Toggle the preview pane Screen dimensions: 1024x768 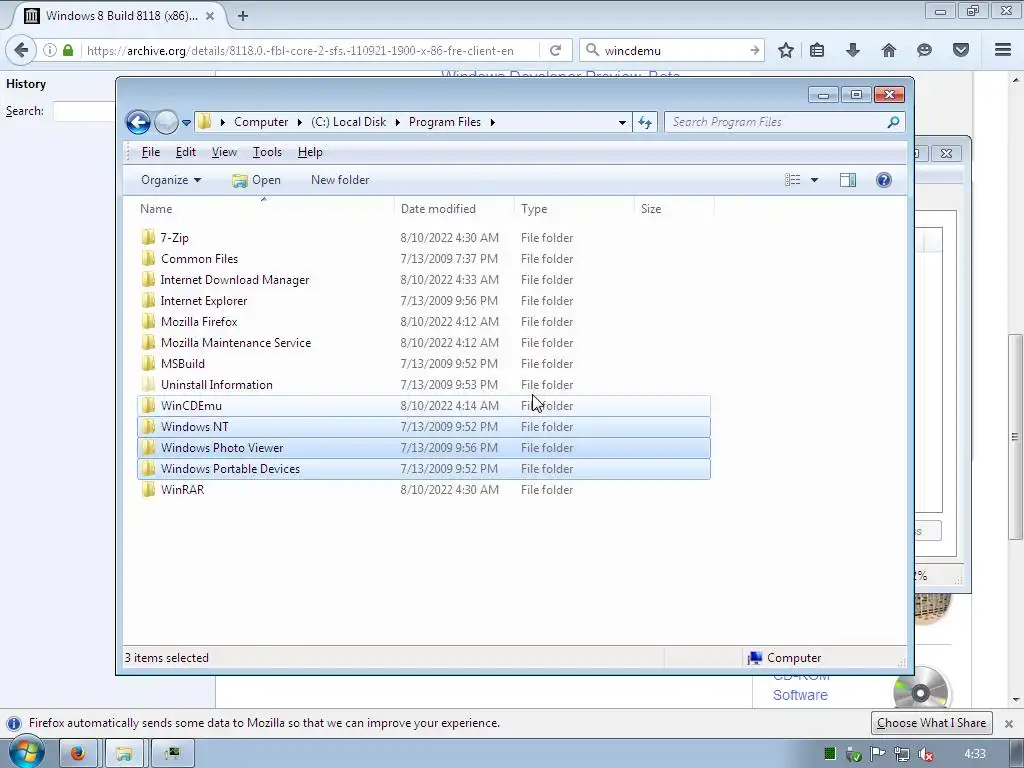848,180
